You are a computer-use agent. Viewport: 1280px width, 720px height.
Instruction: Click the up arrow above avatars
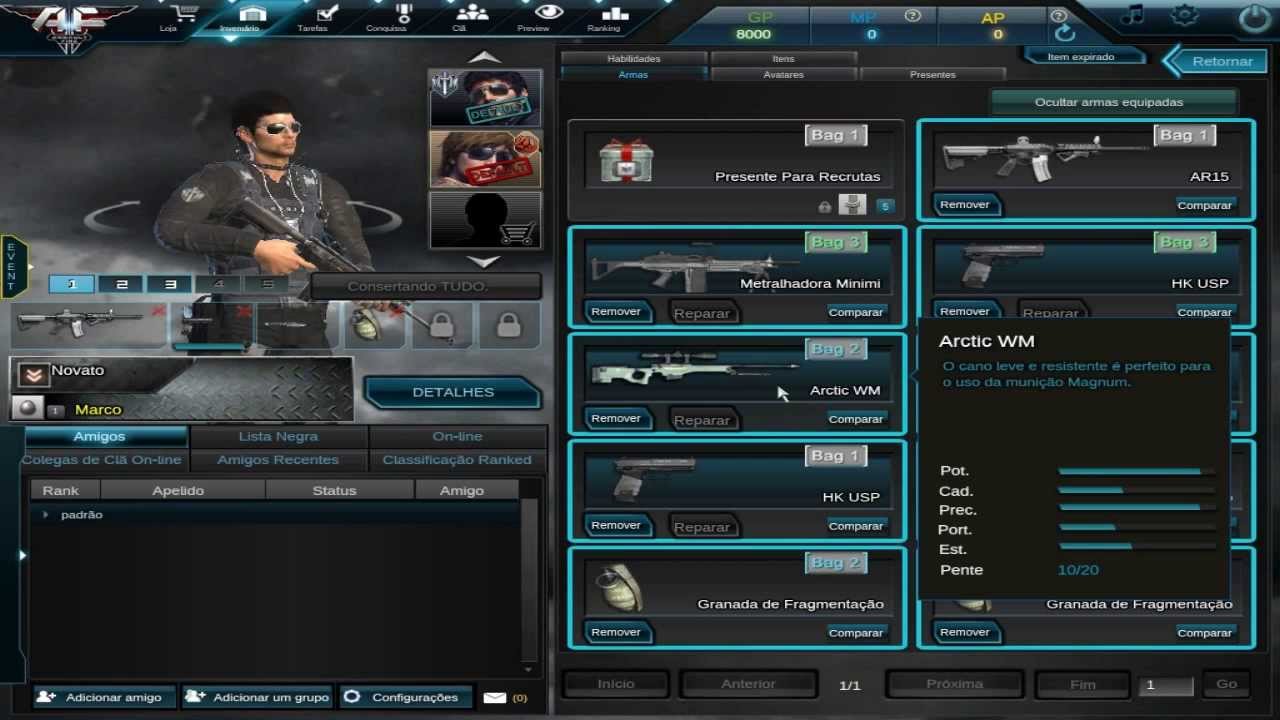(x=485, y=57)
